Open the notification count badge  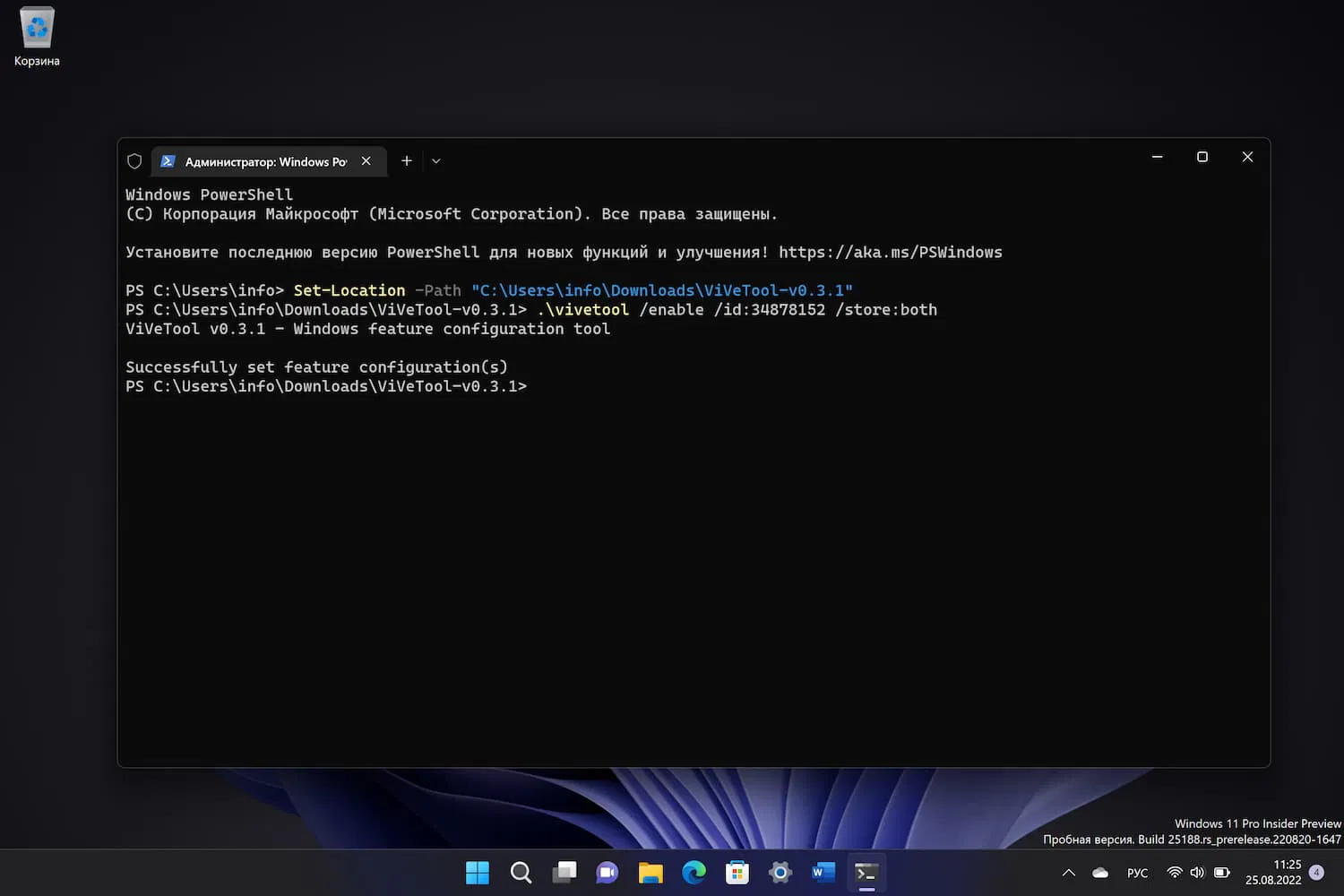coord(1317,873)
